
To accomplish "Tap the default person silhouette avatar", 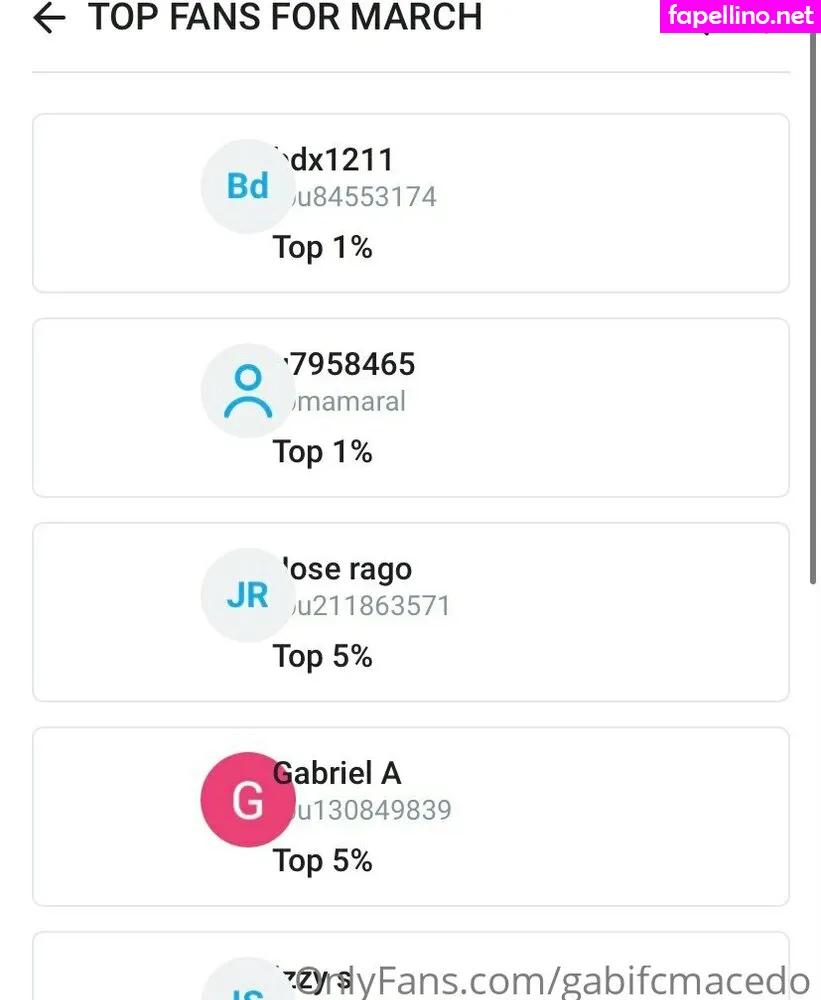I will coord(248,391).
